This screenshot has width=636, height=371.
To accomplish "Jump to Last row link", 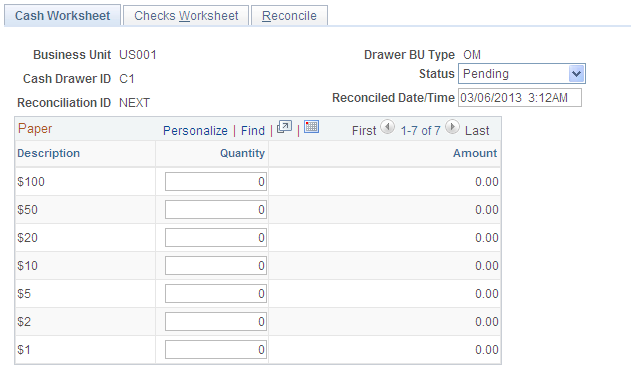I will (477, 131).
